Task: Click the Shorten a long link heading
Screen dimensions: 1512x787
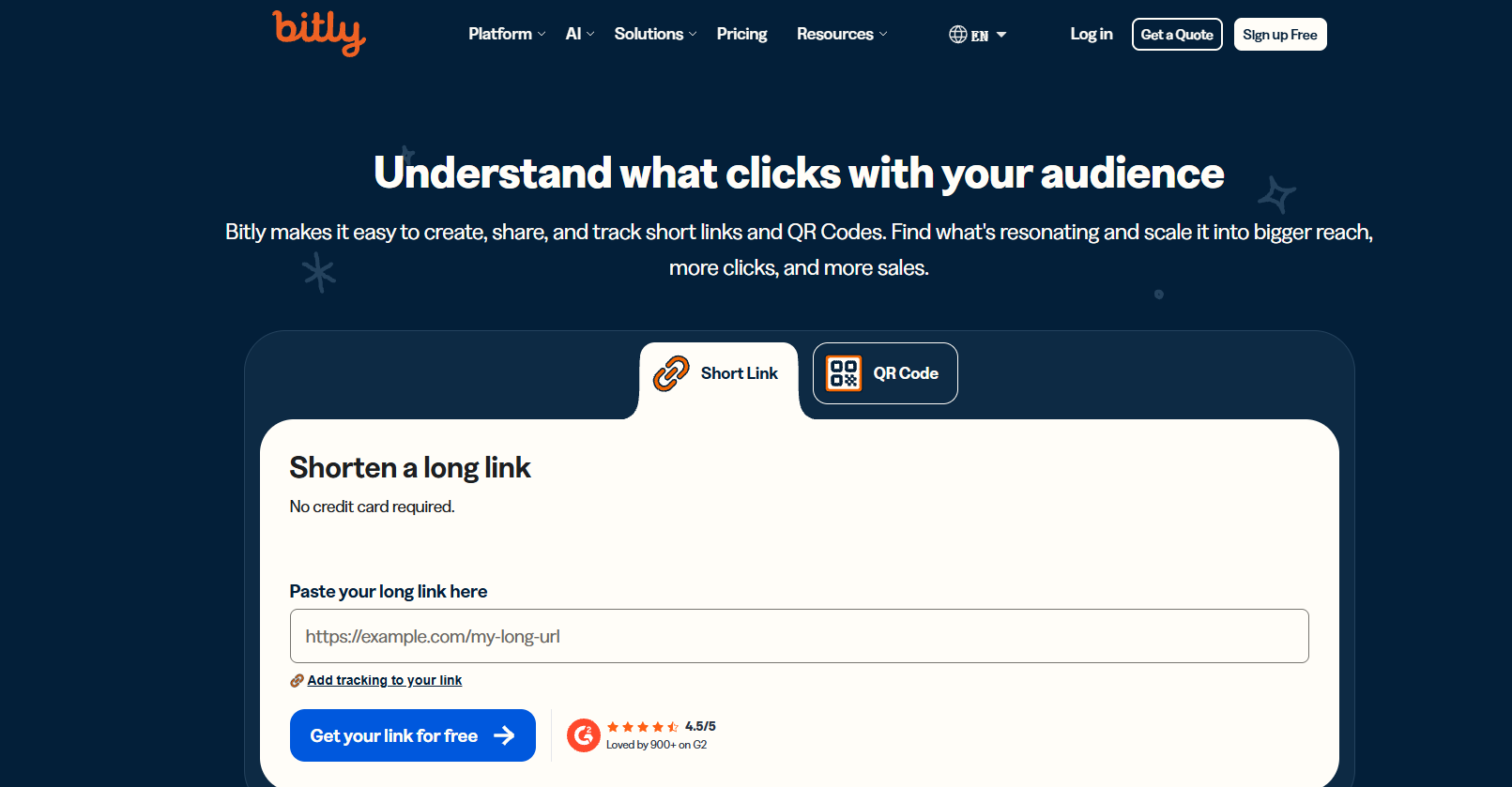Action: pos(410,467)
